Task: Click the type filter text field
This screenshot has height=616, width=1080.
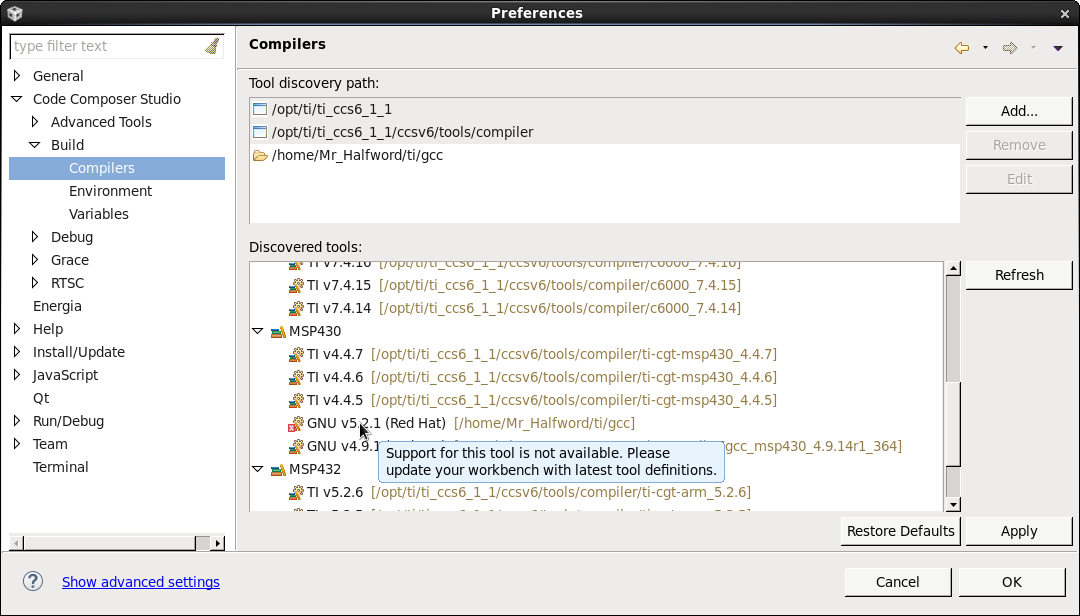Action: coord(107,46)
